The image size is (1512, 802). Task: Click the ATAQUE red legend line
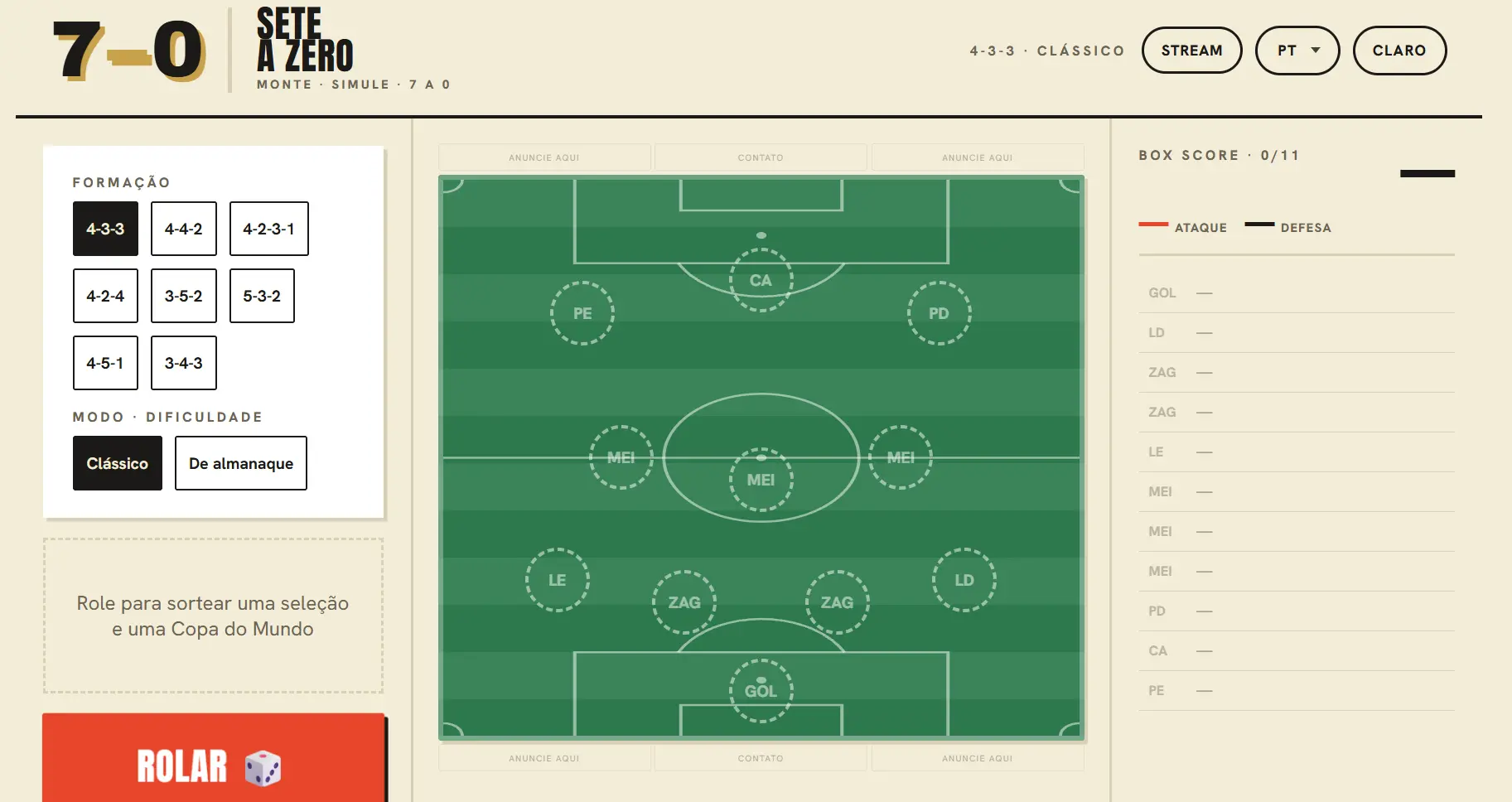pyautogui.click(x=1153, y=225)
